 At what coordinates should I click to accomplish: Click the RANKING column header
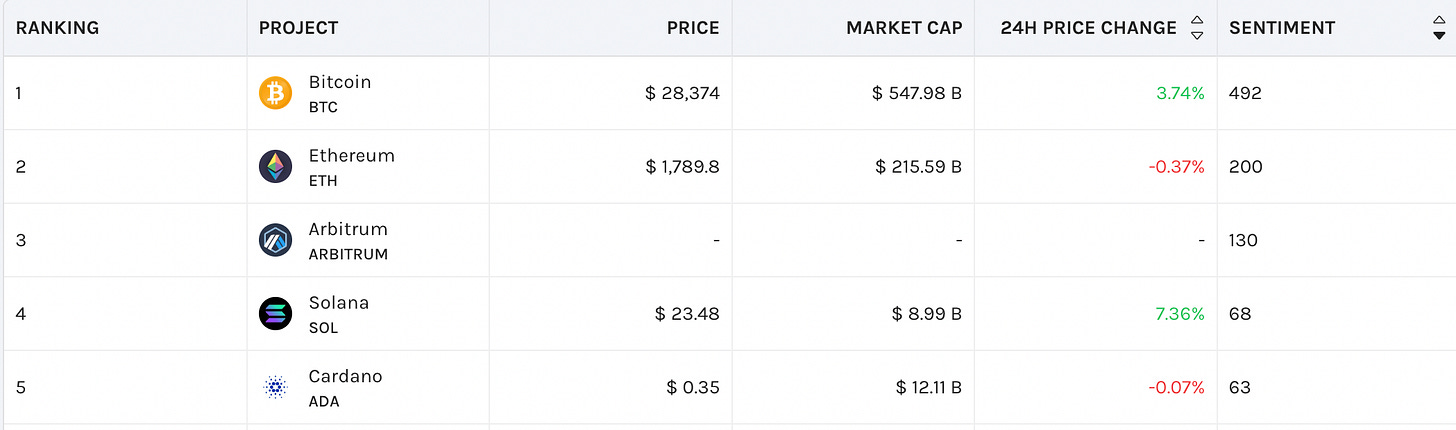57,28
